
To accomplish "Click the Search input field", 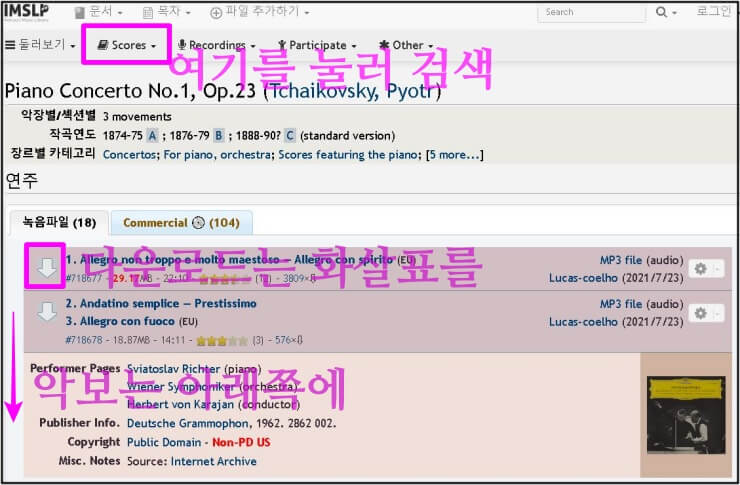I will pyautogui.click(x=591, y=13).
